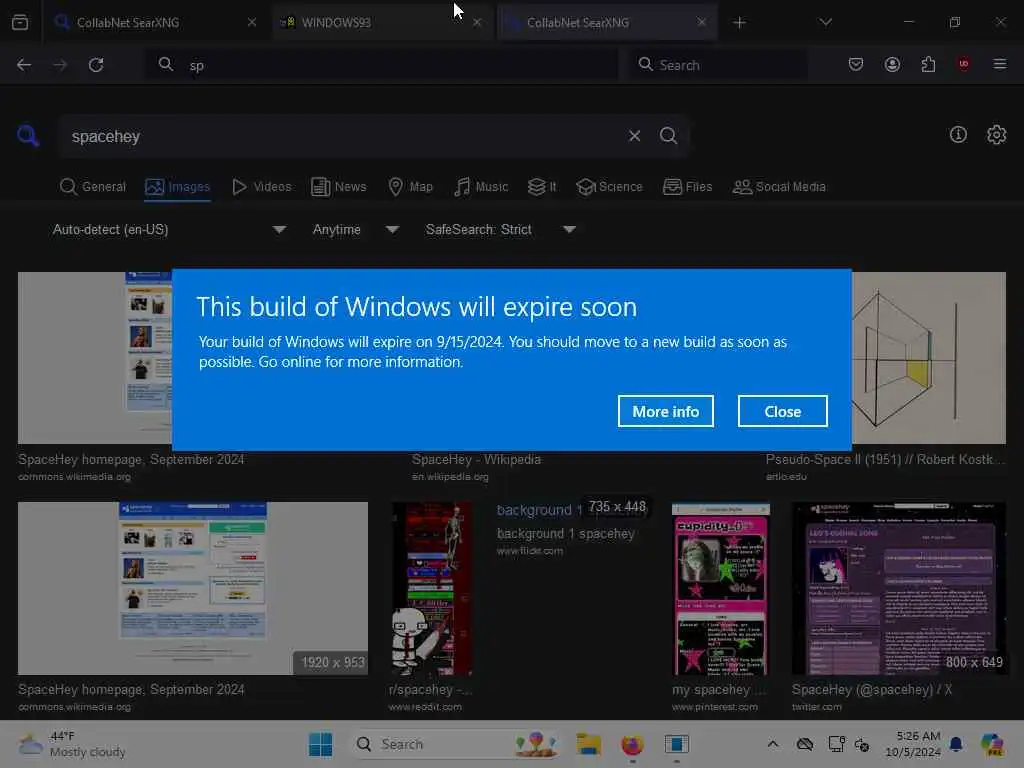Open the Windows Start menu
1024x768 pixels.
[320, 744]
